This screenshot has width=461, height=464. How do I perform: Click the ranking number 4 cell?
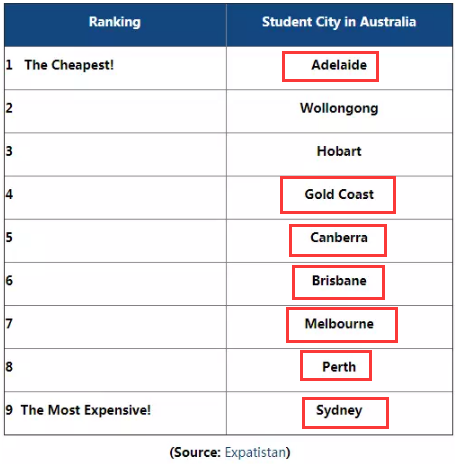pos(115,198)
